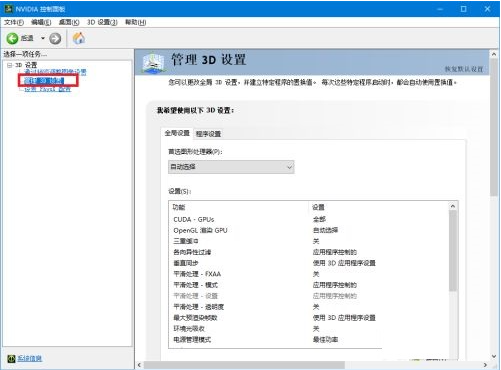Switch to the 全局设置 tab
This screenshot has height=370, width=501.
(177, 133)
